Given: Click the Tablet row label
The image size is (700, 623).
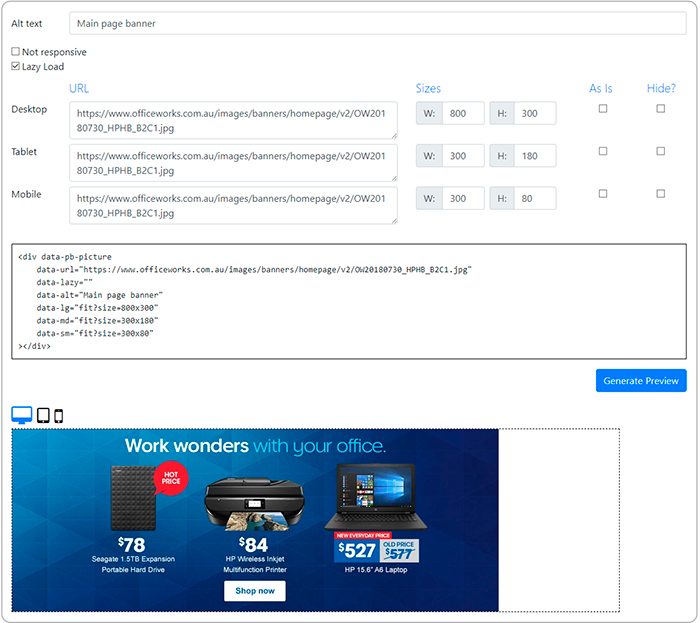Looking at the screenshot, I should 24,152.
